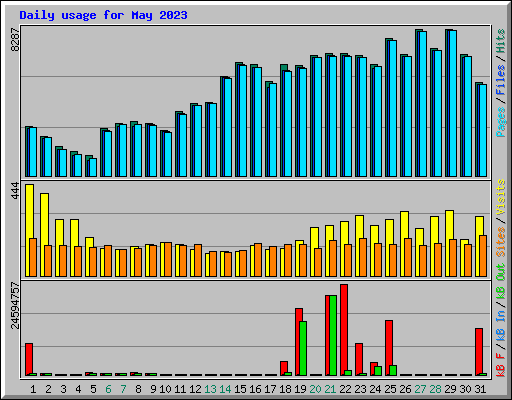Viewport: 512px width, 400px height.
Task: Click the 'Pages' legend label
Action: [500, 122]
